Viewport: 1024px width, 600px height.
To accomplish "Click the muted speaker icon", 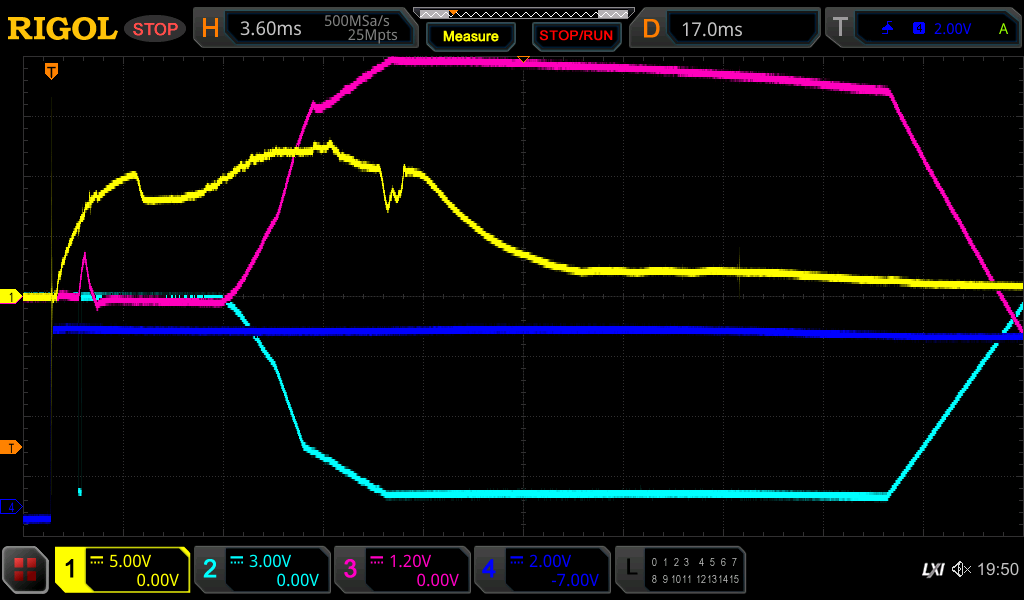I will click(x=961, y=570).
